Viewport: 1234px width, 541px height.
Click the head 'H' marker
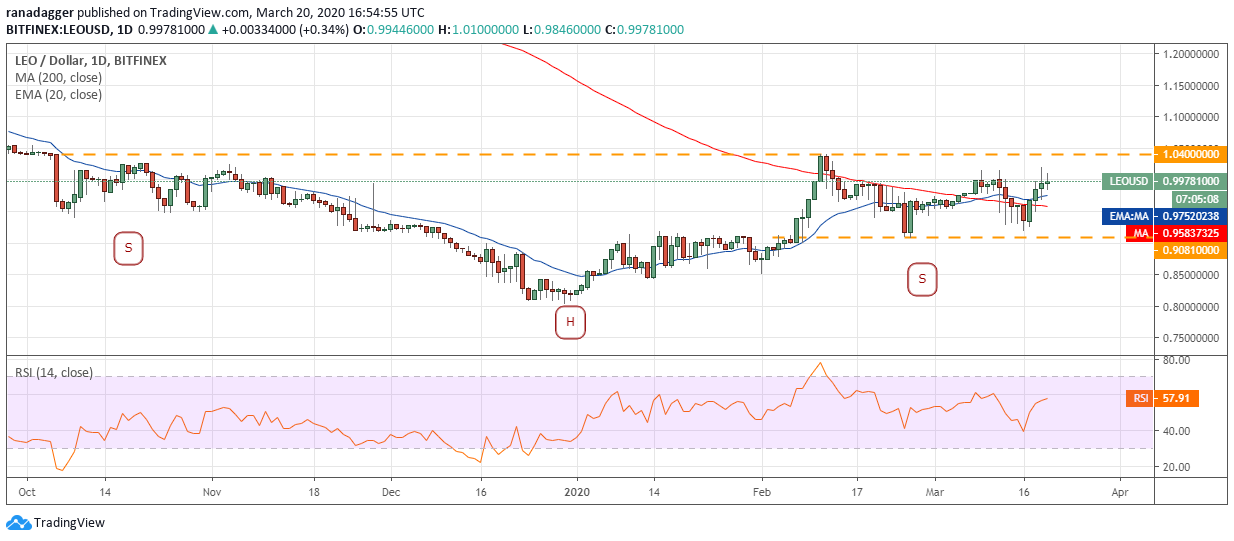[570, 322]
